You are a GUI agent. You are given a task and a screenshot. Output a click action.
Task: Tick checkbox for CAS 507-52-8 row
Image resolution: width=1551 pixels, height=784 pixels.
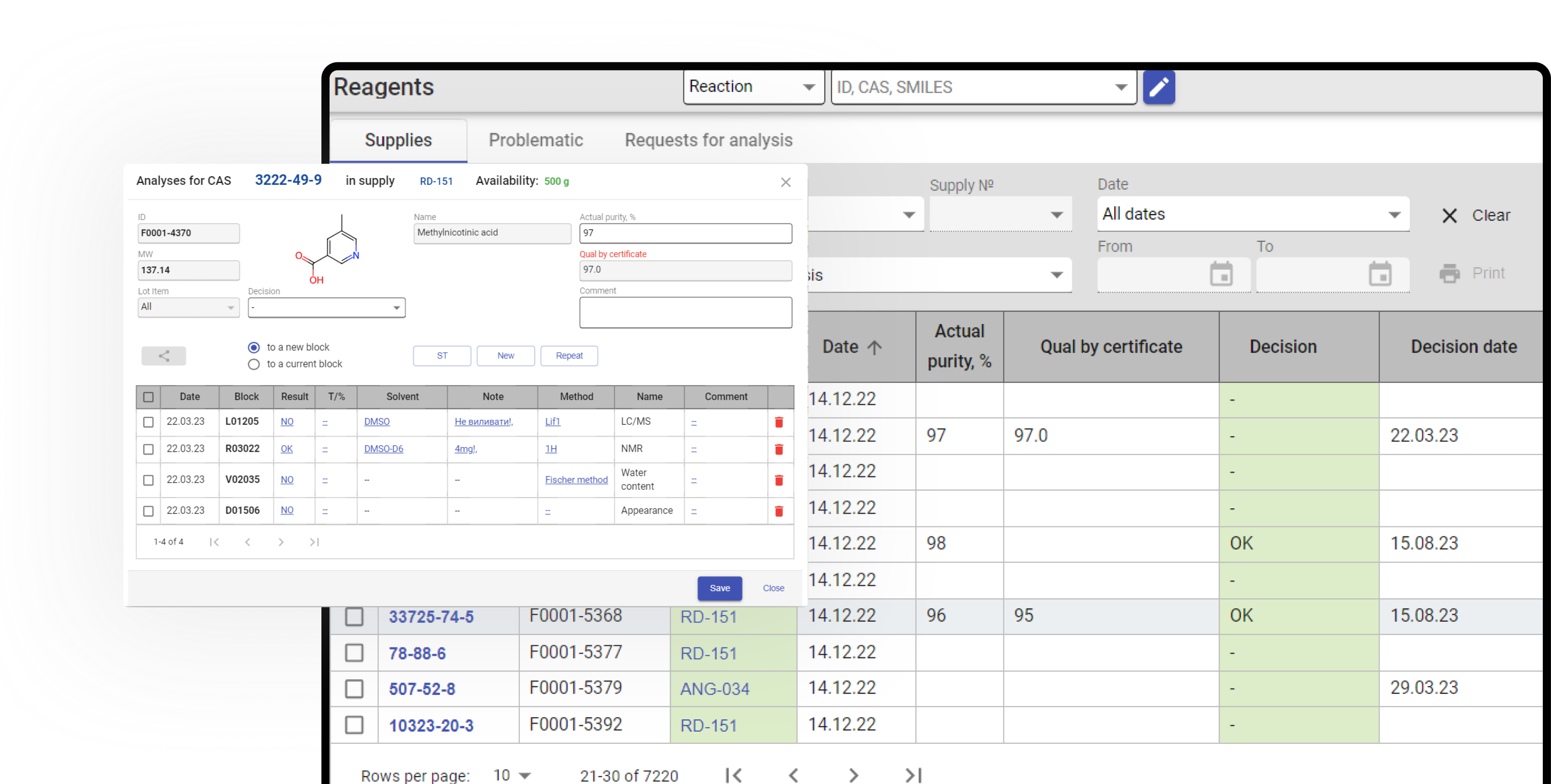coord(354,688)
